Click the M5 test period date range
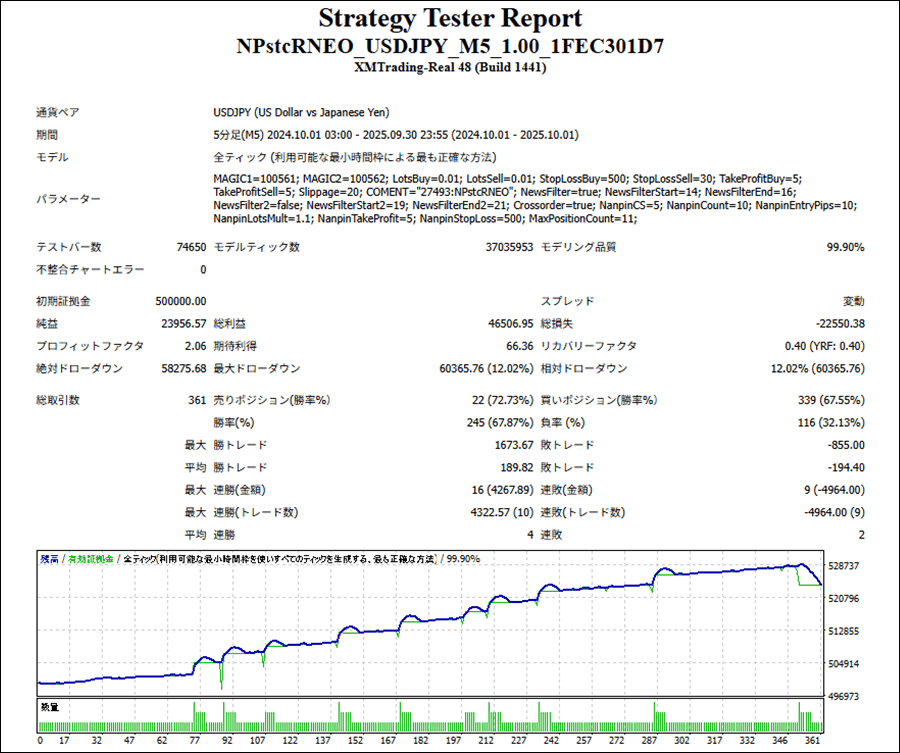Image resolution: width=900 pixels, height=753 pixels. 395,135
